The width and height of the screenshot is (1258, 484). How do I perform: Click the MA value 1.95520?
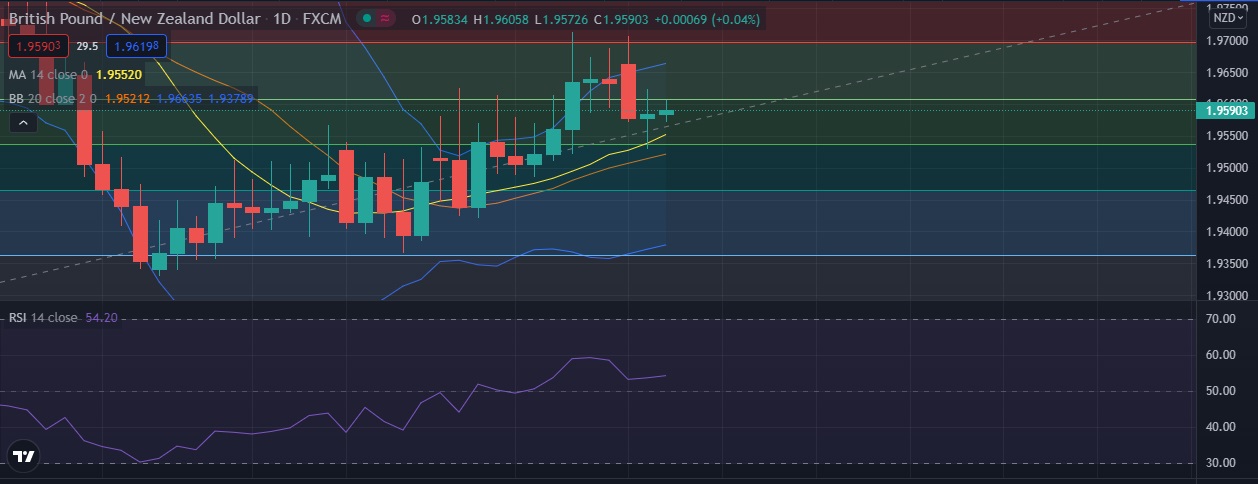pos(119,75)
